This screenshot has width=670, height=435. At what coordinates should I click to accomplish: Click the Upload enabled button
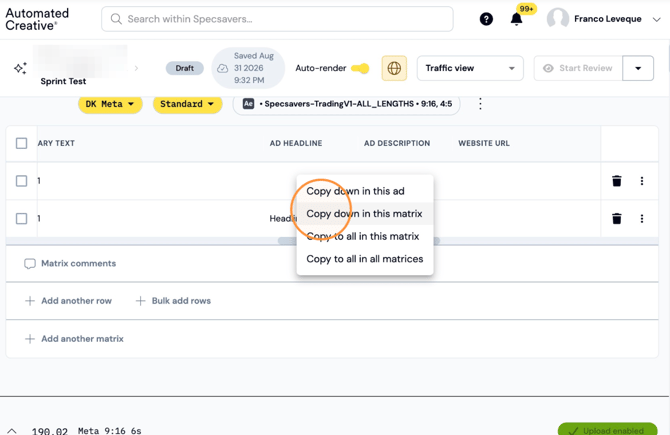607,429
